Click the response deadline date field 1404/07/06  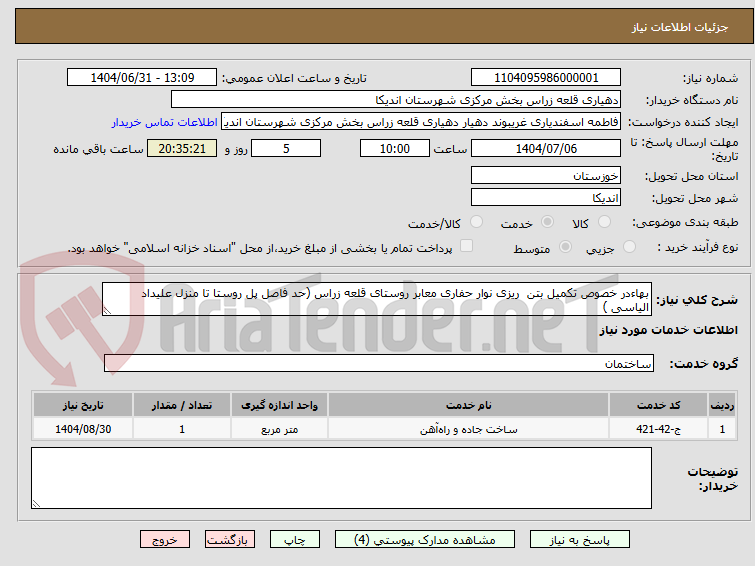pos(546,148)
